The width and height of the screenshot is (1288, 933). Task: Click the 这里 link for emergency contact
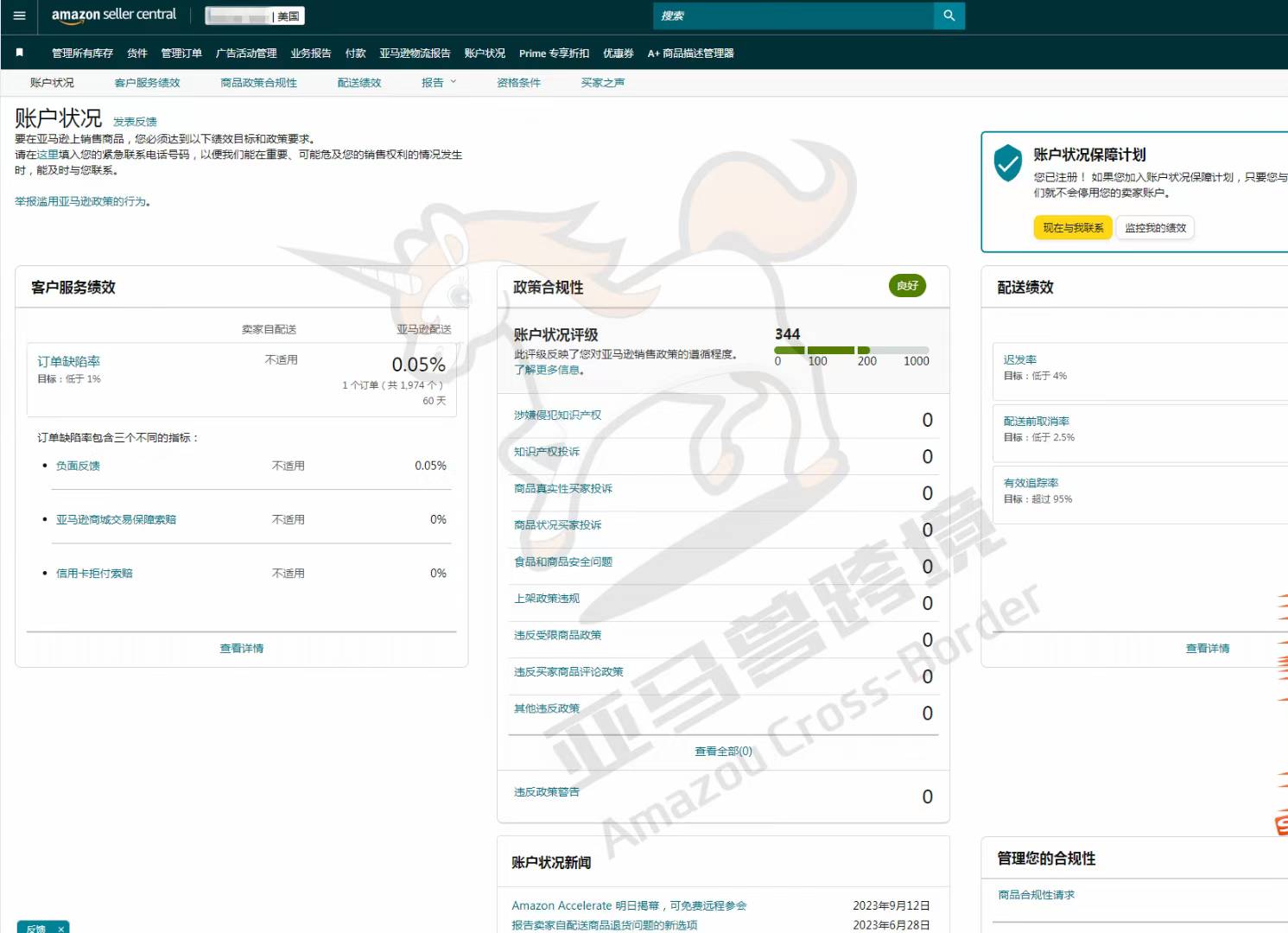48,155
